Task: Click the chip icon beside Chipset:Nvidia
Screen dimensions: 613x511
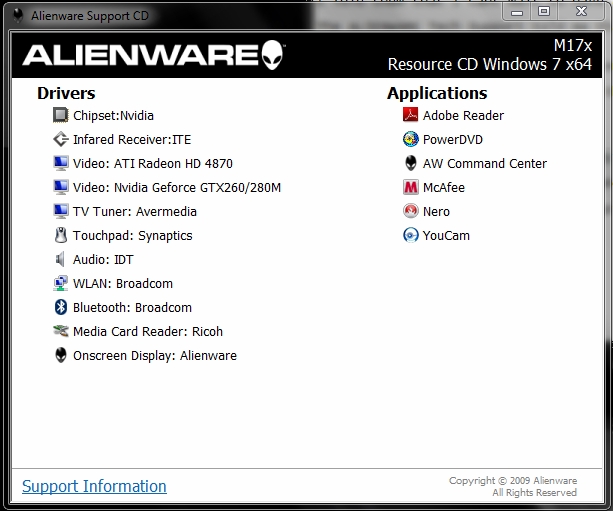Action: (x=60, y=115)
